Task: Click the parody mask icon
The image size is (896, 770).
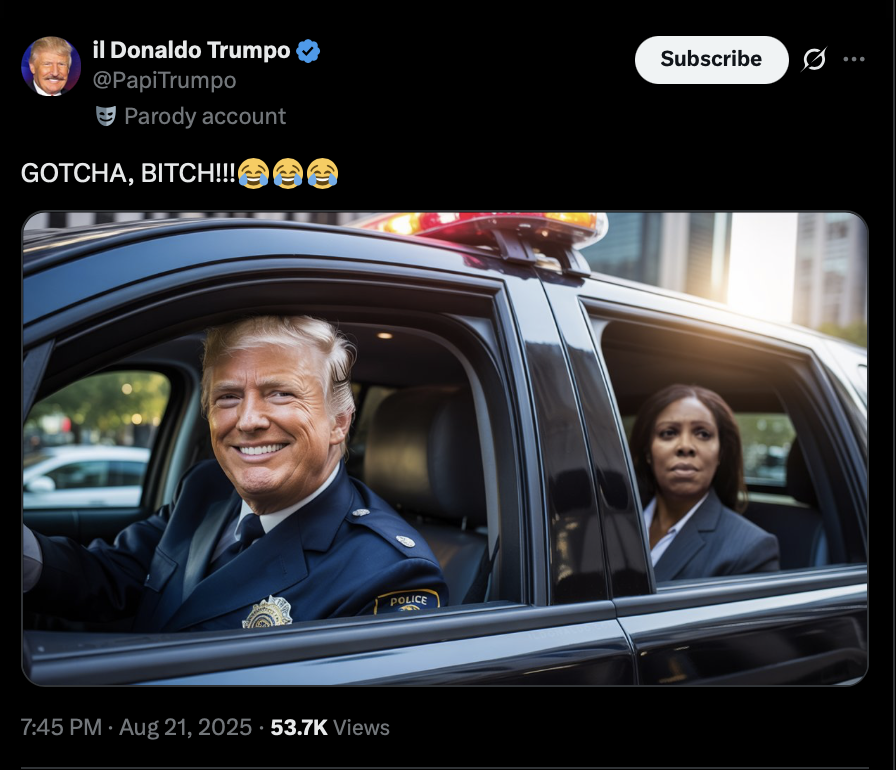Action: 106,116
